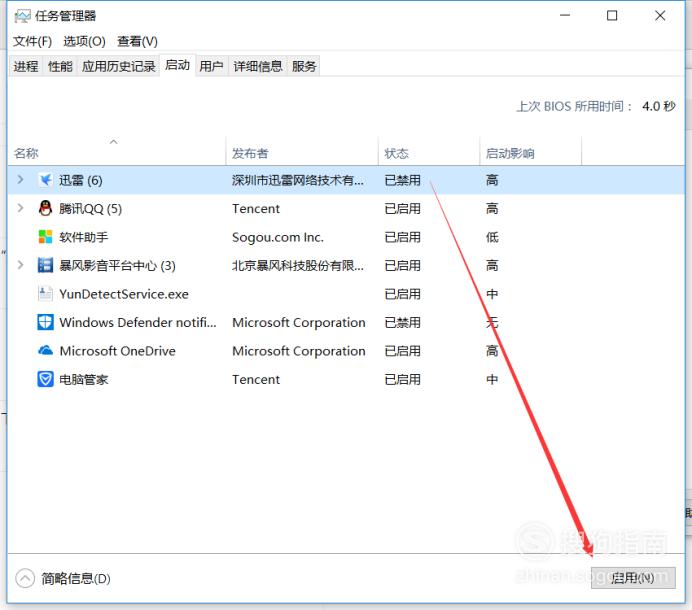
Task: Click the 暴风影音平台中心 film icon
Action: click(45, 265)
